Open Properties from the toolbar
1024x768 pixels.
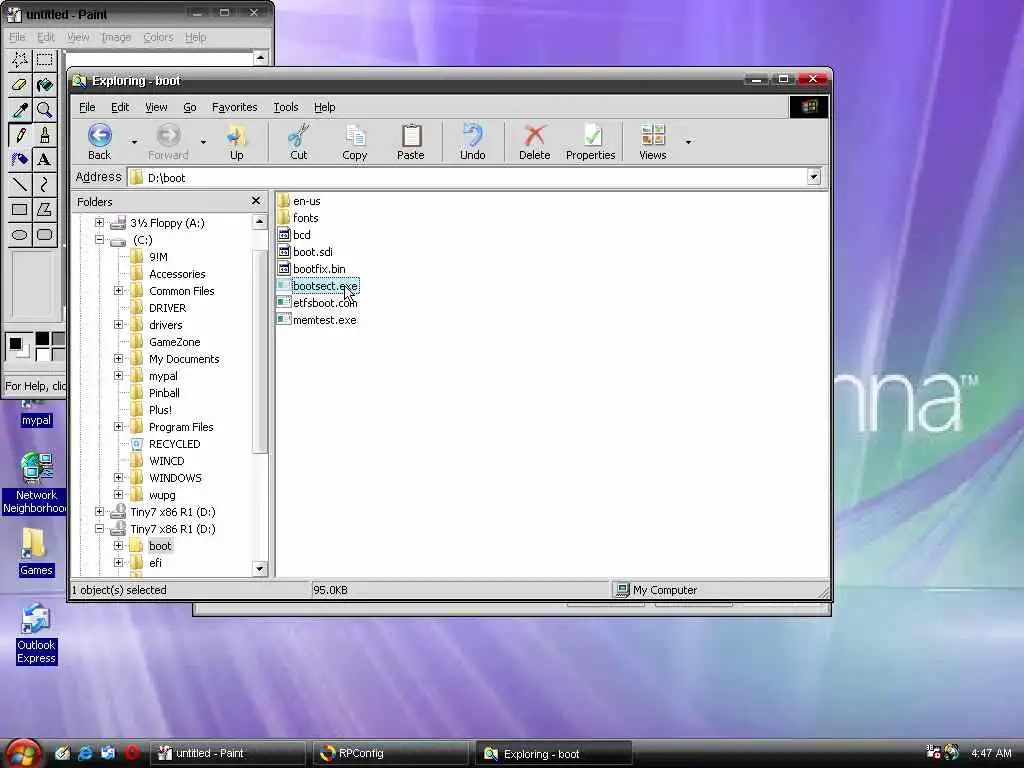590,142
